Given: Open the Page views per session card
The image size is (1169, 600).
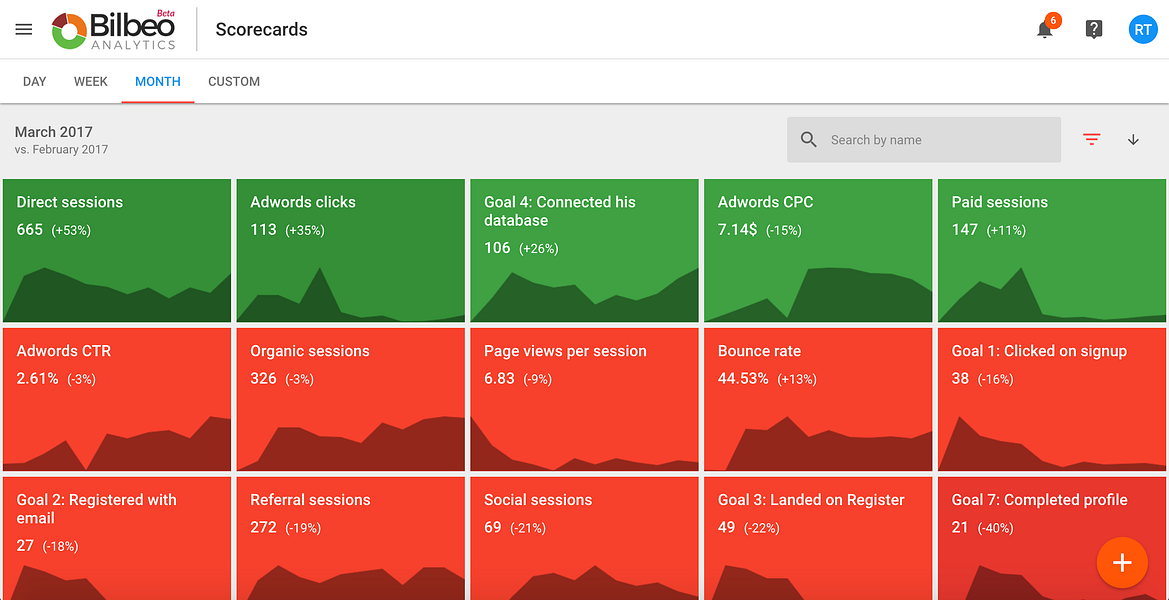Looking at the screenshot, I should (584, 400).
